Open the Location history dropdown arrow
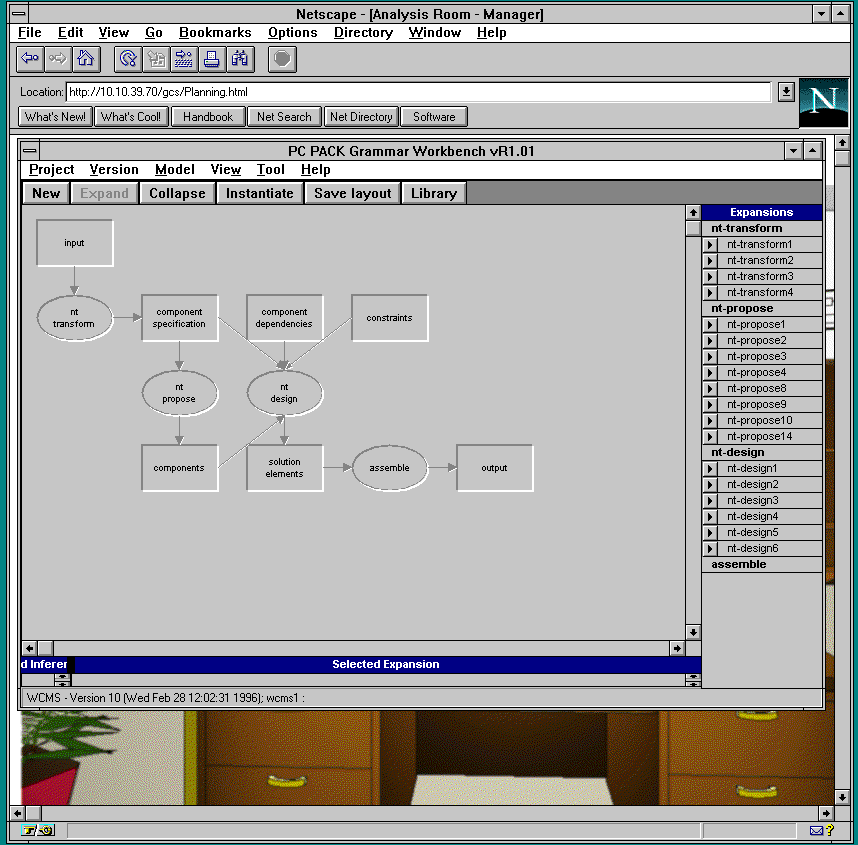 786,91
